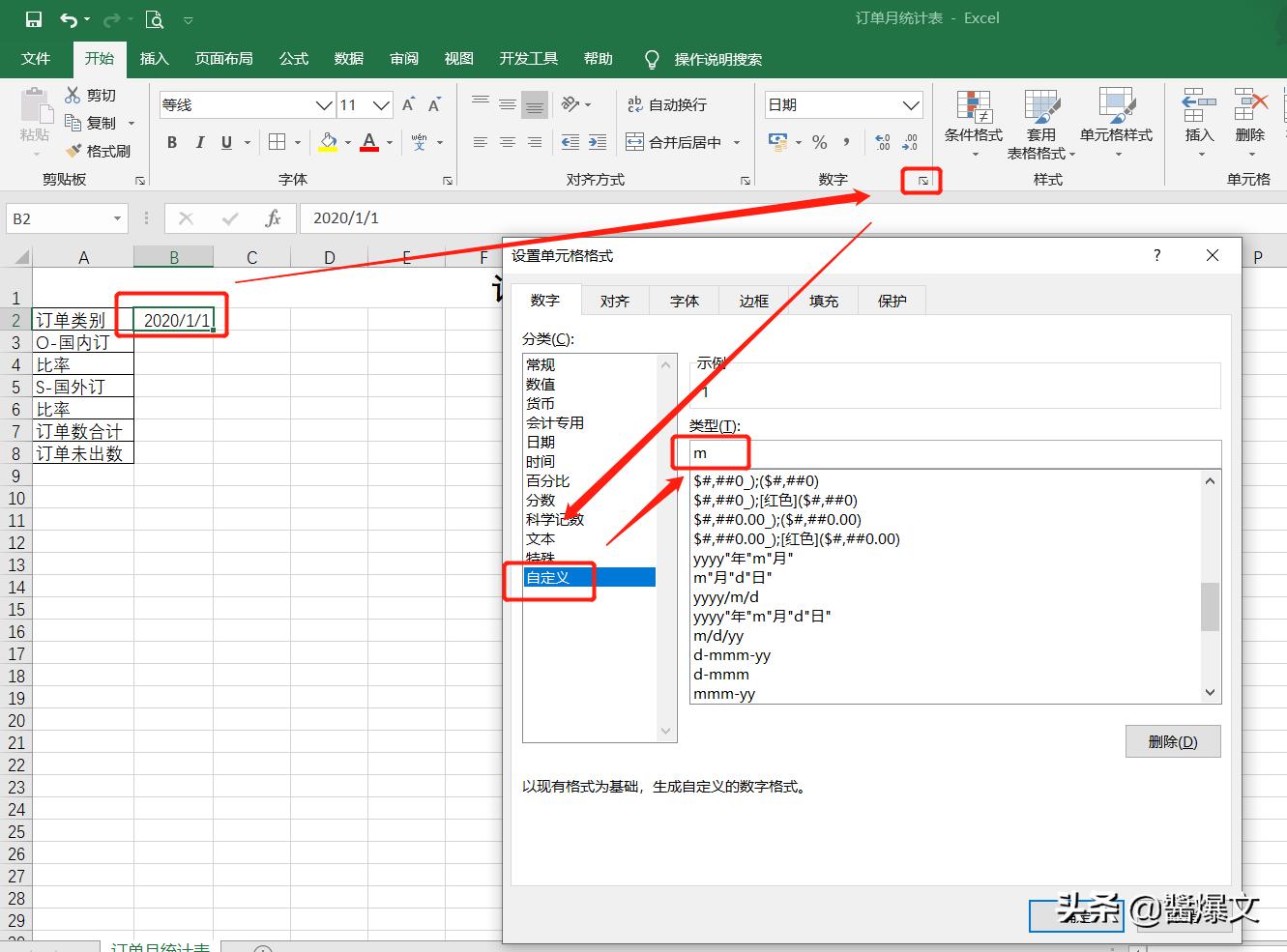Screen dimensions: 1287x952
Task: Open 单元格样式 cell styles
Action: (x=1117, y=123)
